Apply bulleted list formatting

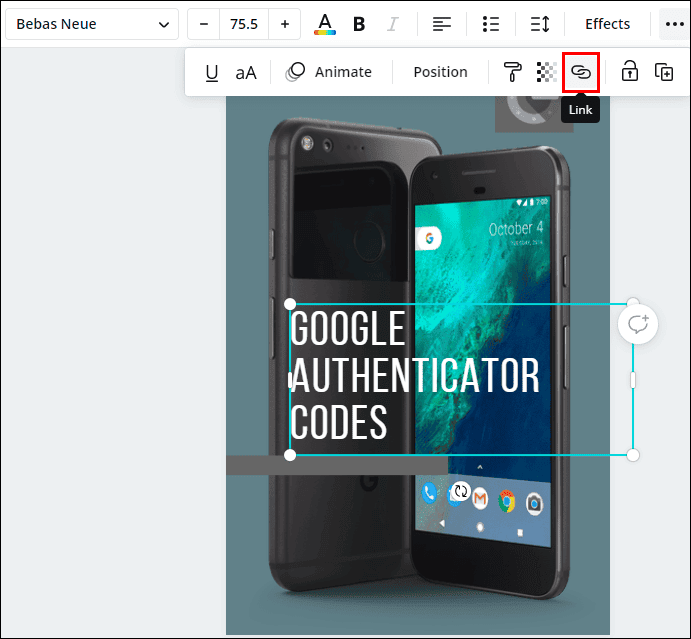click(490, 24)
